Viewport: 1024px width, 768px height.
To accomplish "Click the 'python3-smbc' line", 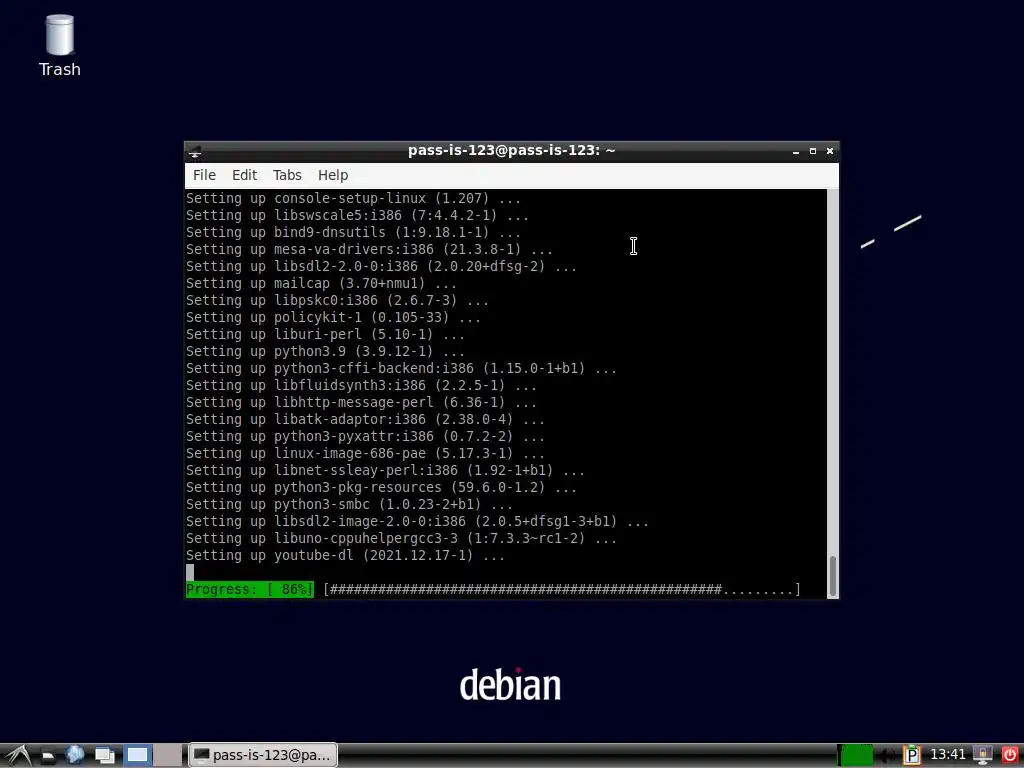I will coord(349,504).
